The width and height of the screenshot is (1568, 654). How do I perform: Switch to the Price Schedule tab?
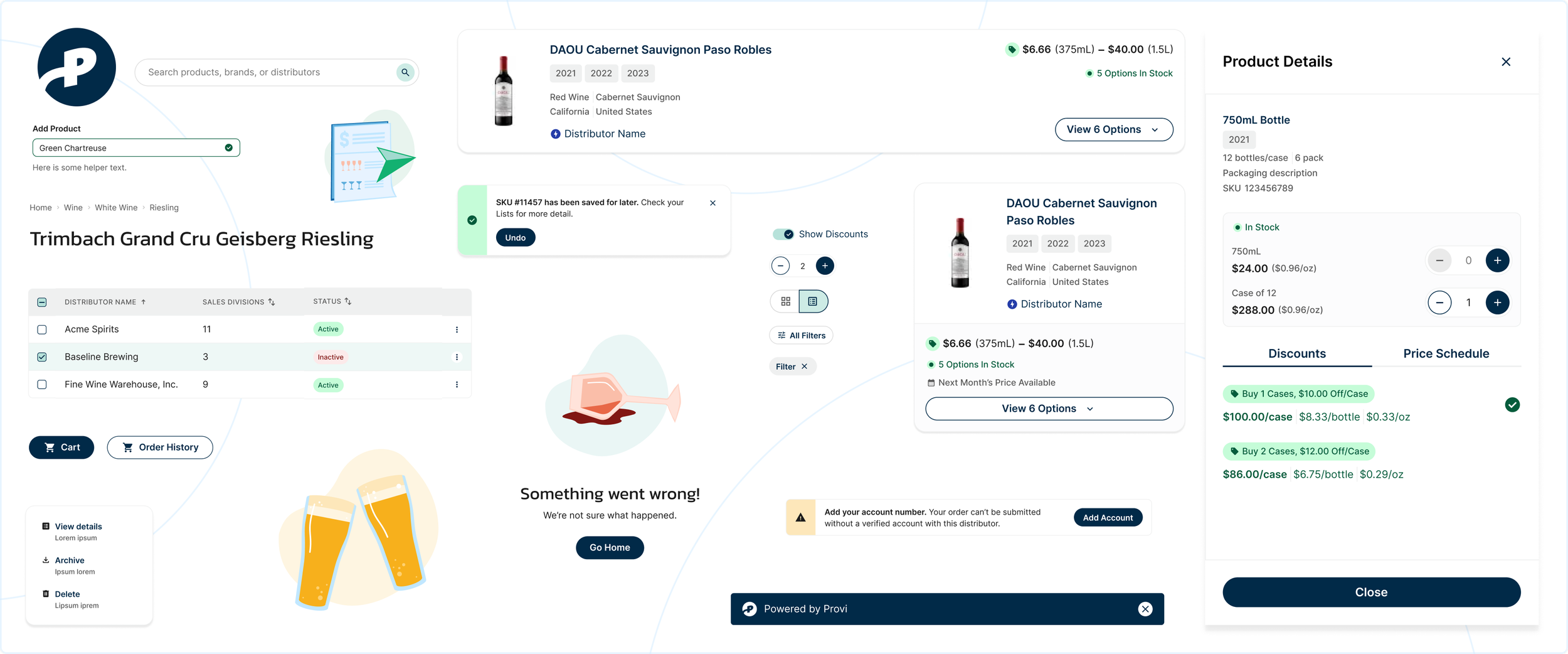tap(1446, 354)
